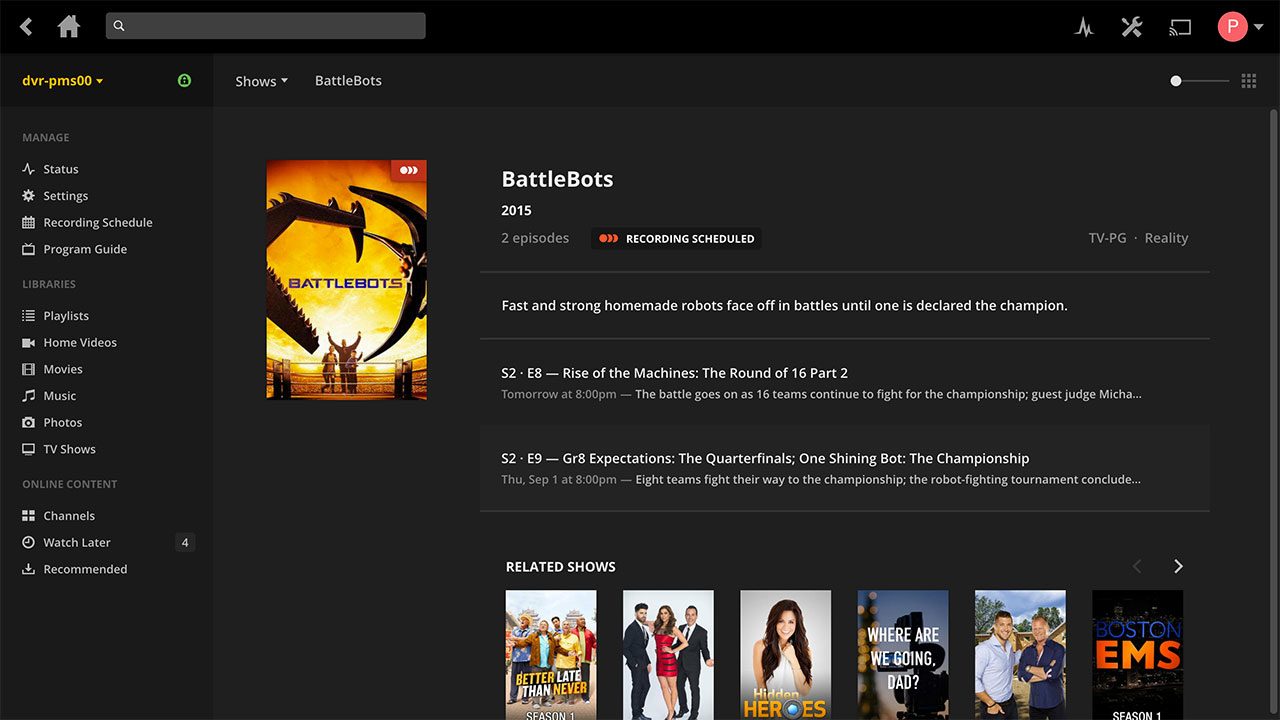Open the Home screen icon
The width and height of the screenshot is (1280, 720).
tap(69, 26)
